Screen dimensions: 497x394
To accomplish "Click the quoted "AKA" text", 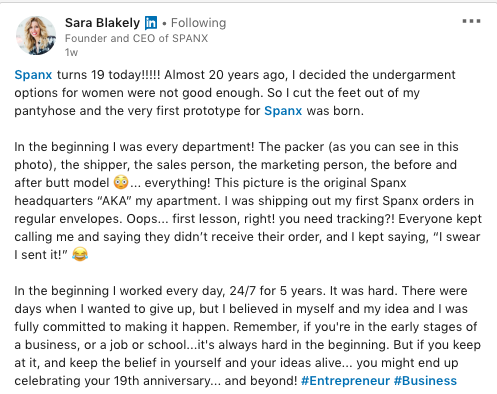I will (x=115, y=201).
